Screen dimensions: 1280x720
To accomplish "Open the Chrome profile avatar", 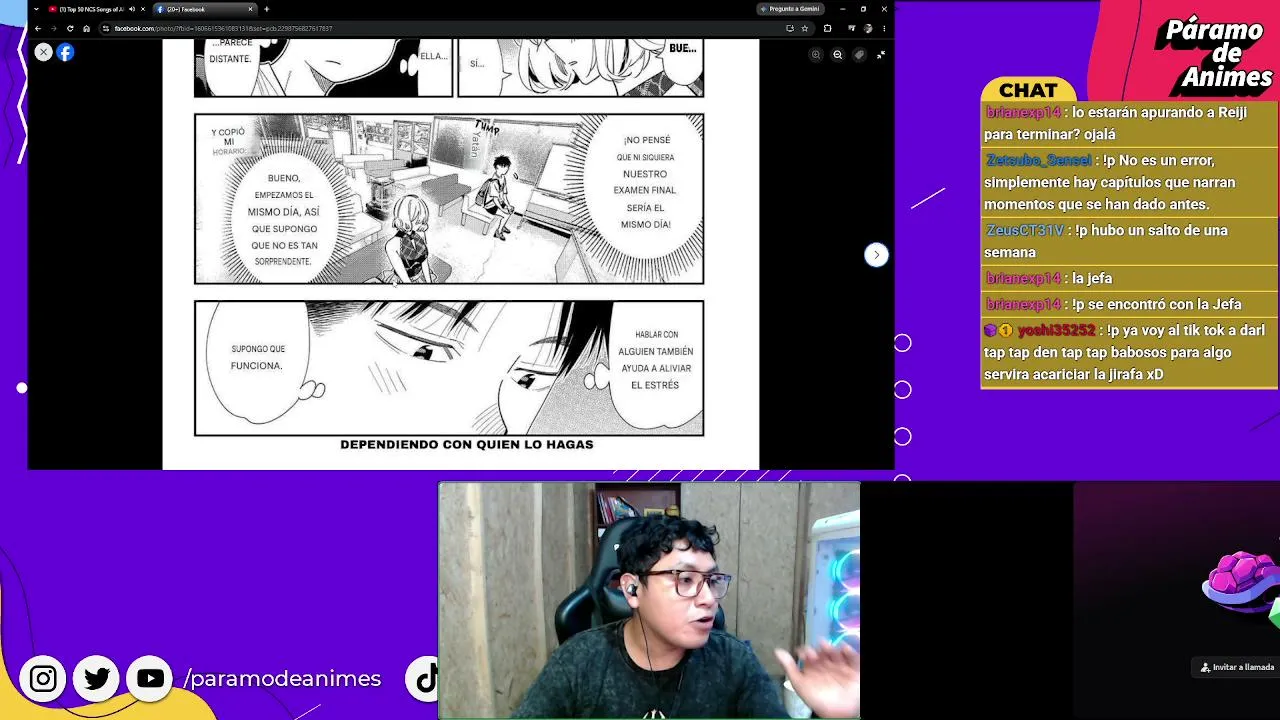I will coord(869,28).
